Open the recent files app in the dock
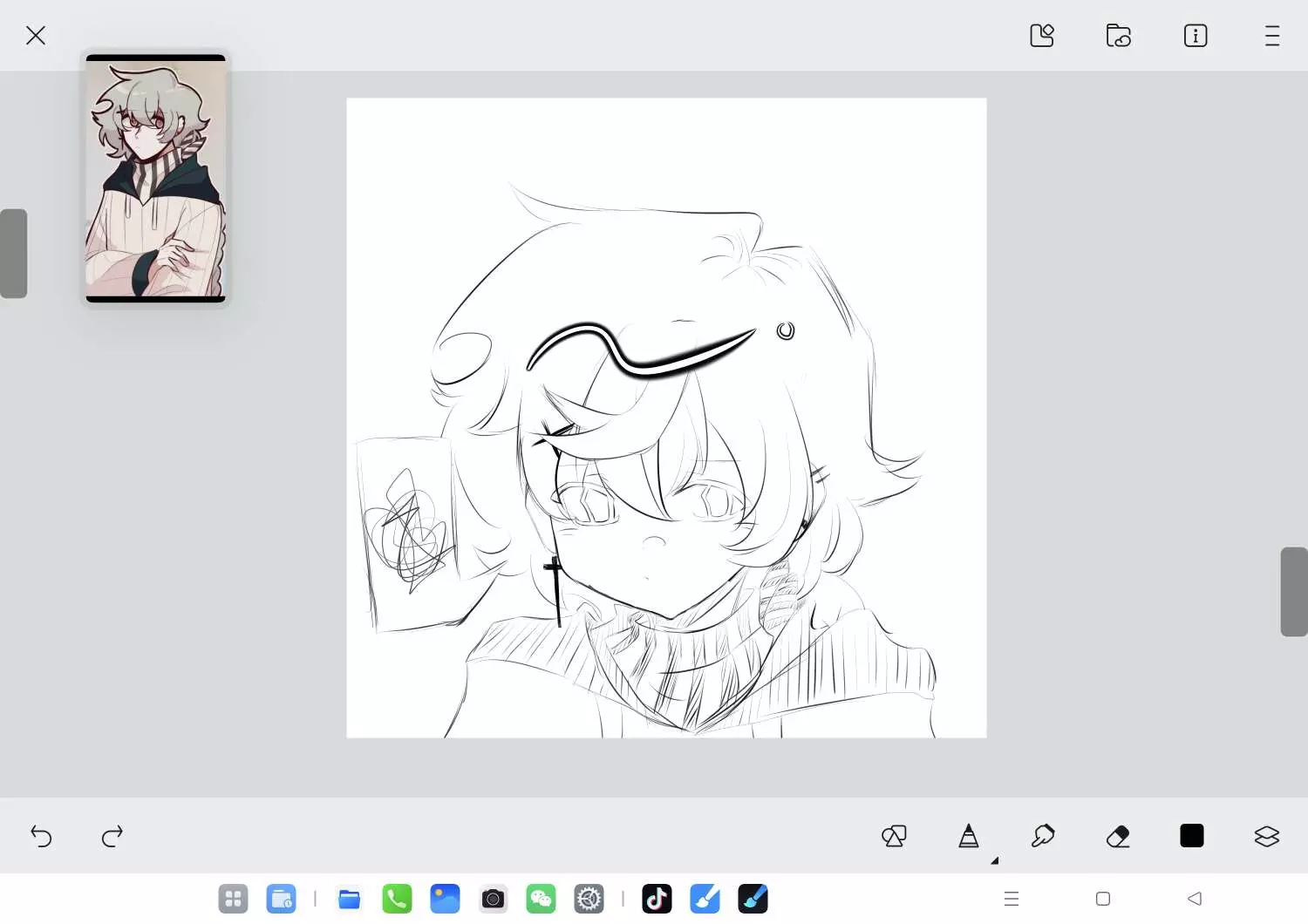This screenshot has width=1308, height=924. [x=281, y=899]
